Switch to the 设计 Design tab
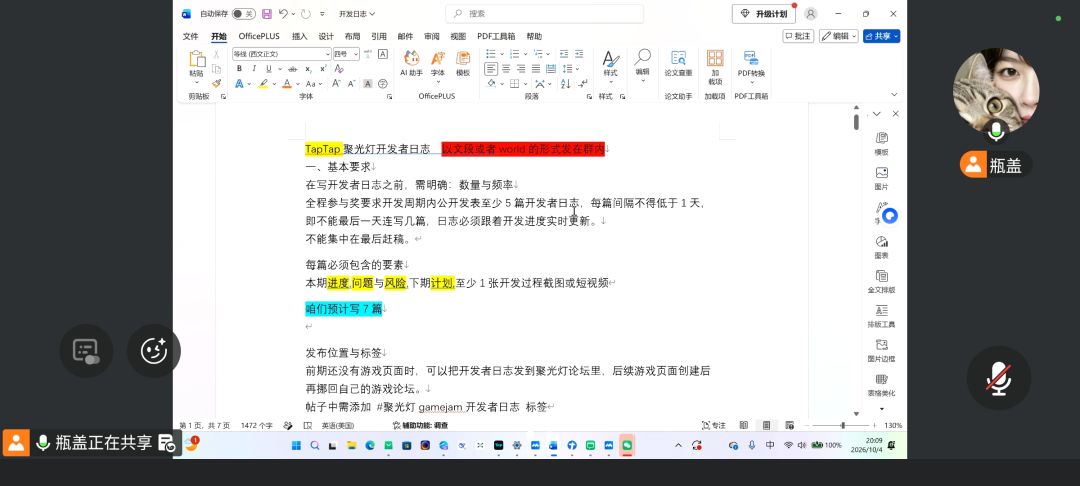1080x486 pixels. pyautogui.click(x=326, y=36)
